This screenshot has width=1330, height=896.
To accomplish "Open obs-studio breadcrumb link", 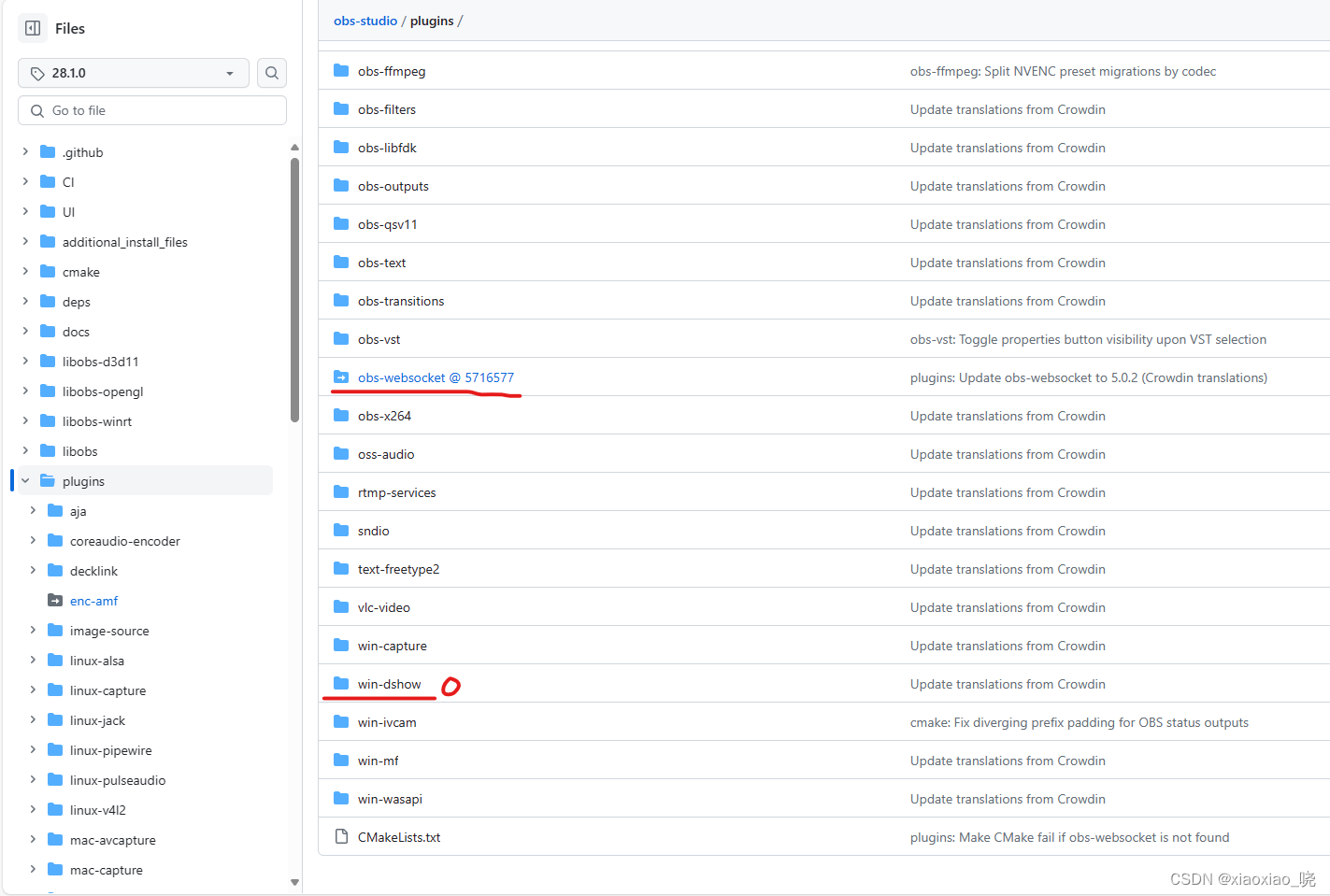I will [x=365, y=21].
